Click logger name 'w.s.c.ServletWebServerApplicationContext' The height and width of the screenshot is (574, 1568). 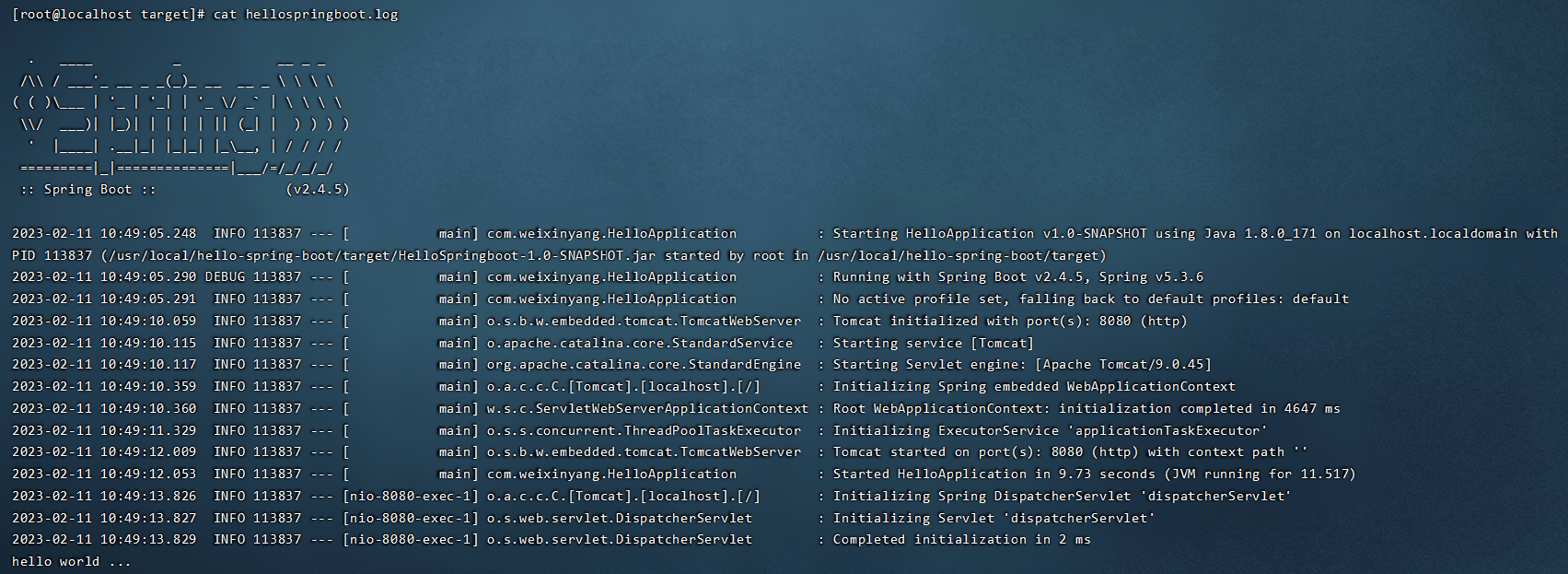(647, 408)
